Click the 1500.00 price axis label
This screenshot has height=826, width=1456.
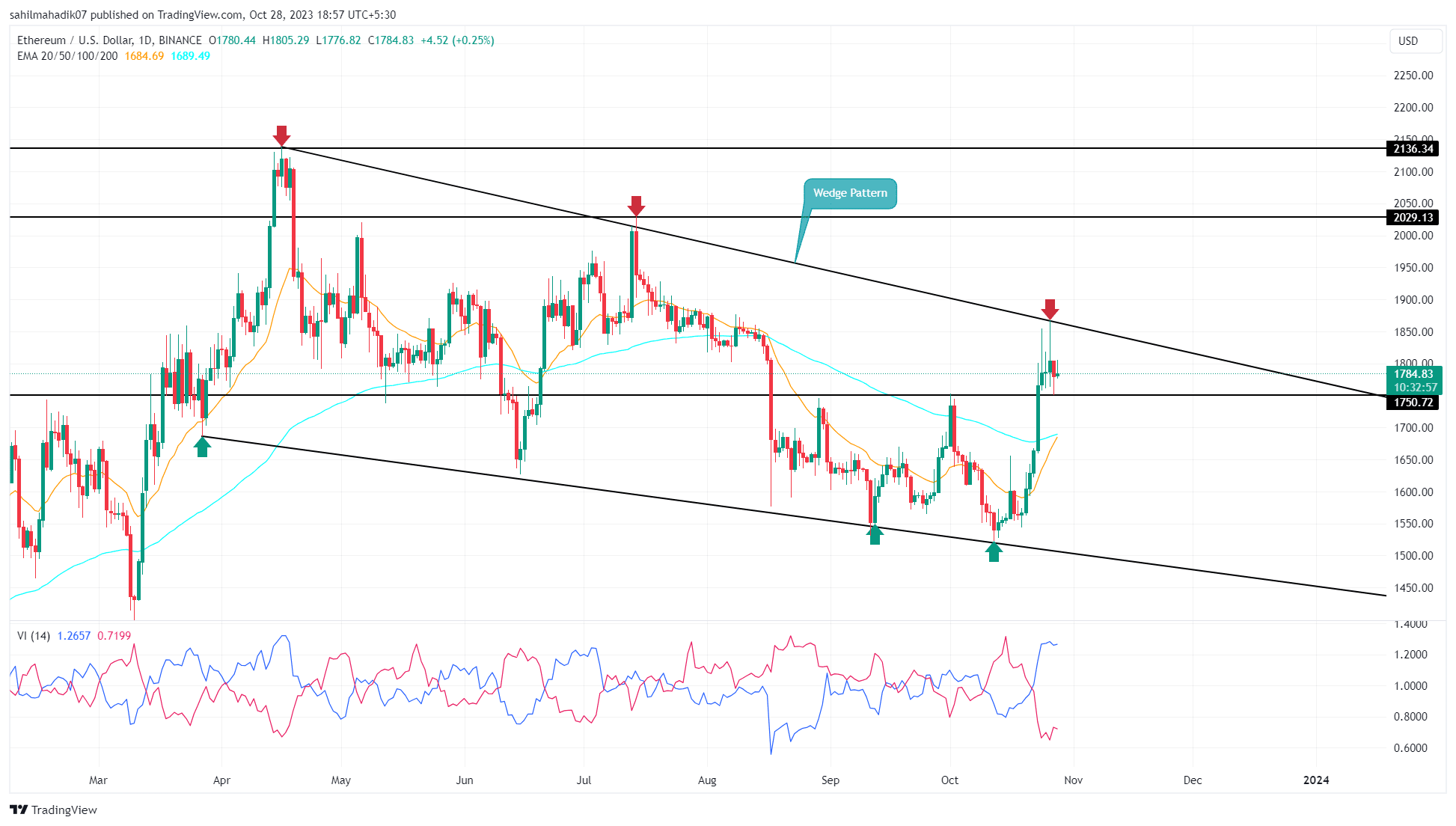(x=1413, y=556)
